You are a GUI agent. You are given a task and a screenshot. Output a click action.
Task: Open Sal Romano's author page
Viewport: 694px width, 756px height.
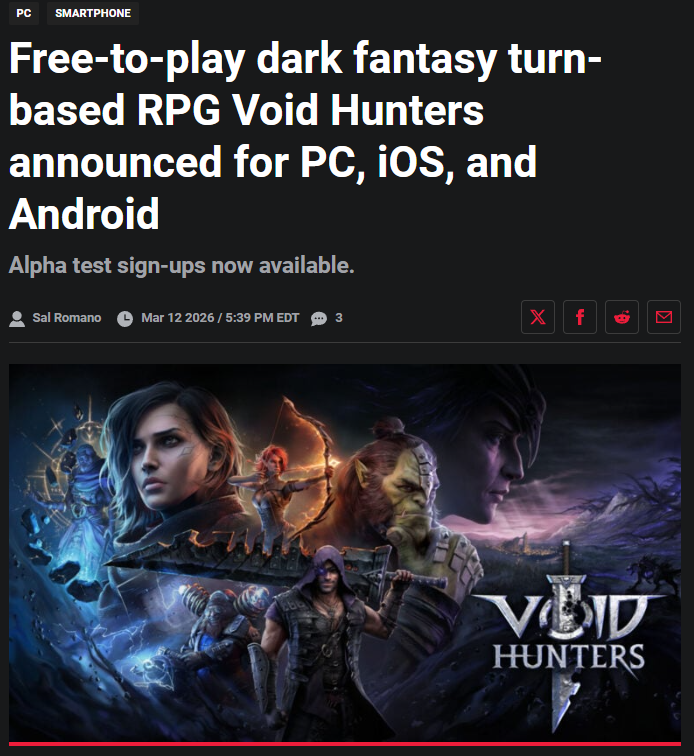67,318
